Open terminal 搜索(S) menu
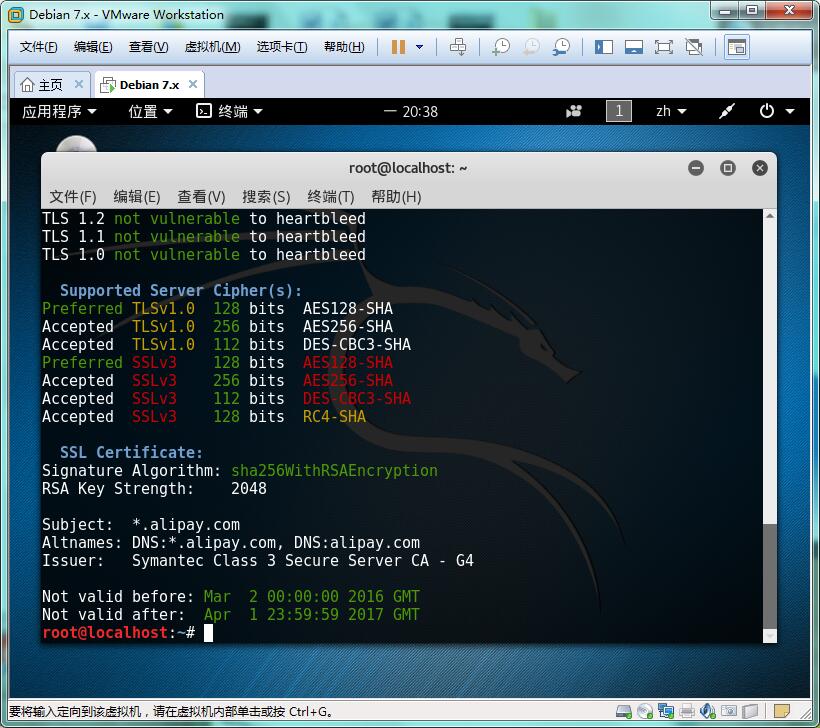820x728 pixels. pos(266,197)
